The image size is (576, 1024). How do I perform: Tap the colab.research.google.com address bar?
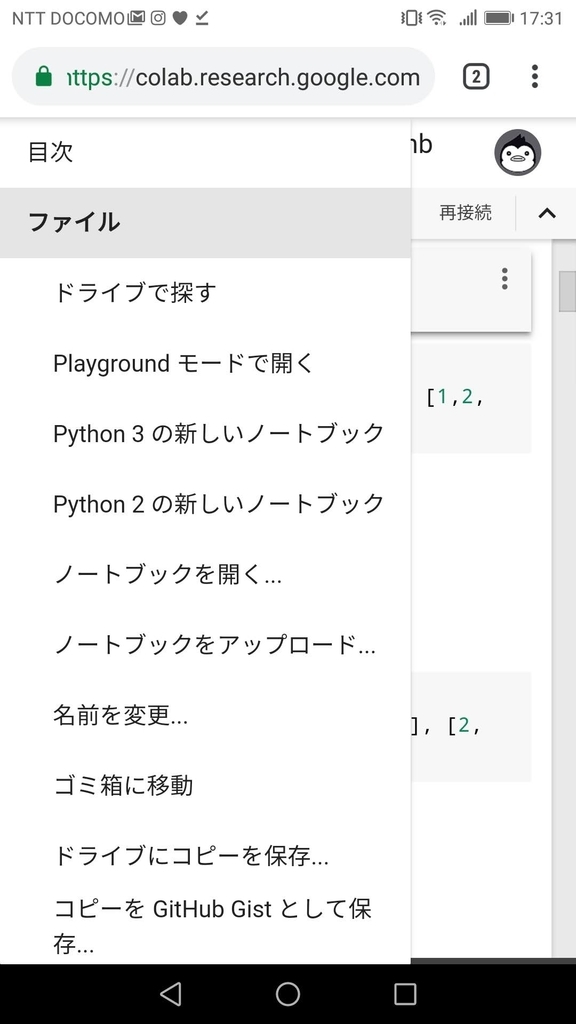pos(223,76)
